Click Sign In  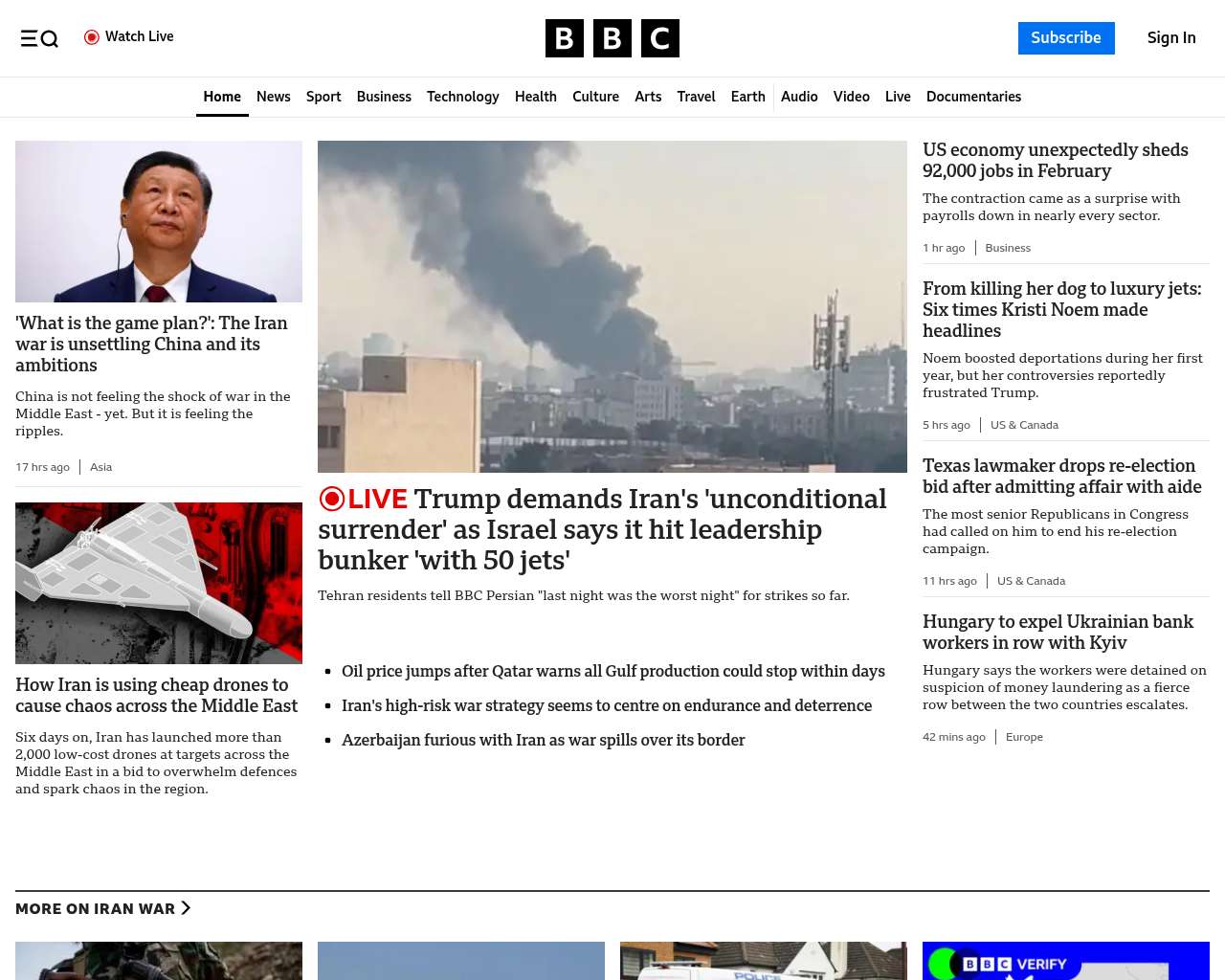pos(1170,38)
